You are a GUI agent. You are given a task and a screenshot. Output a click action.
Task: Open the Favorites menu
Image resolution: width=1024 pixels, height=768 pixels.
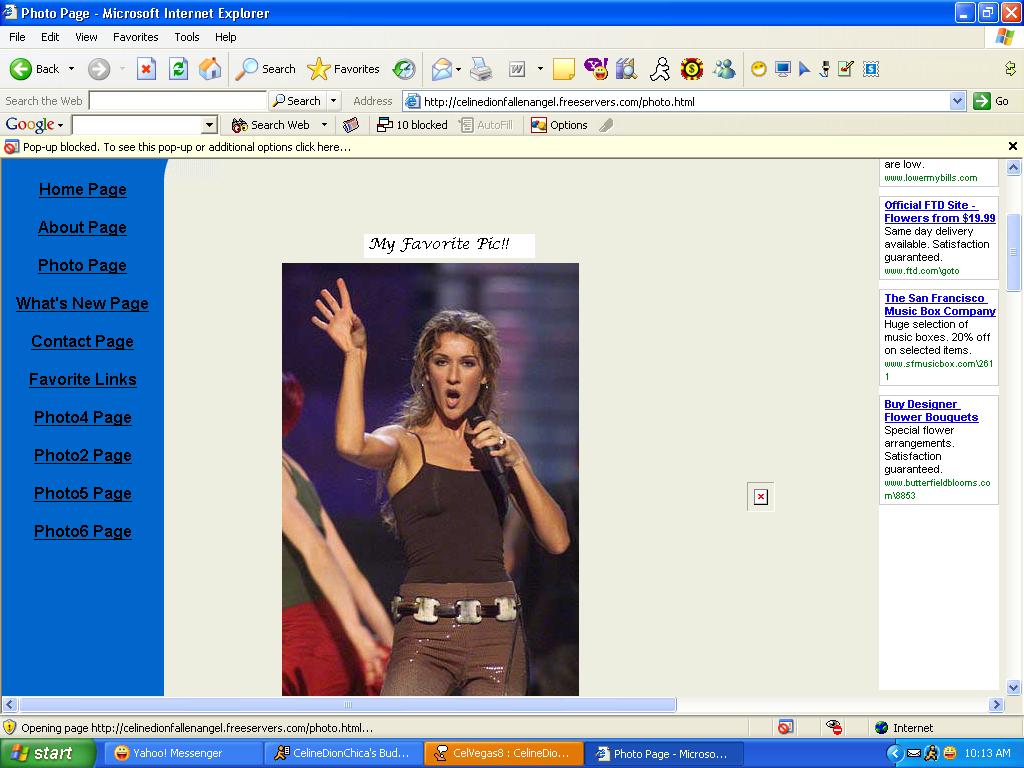[135, 37]
